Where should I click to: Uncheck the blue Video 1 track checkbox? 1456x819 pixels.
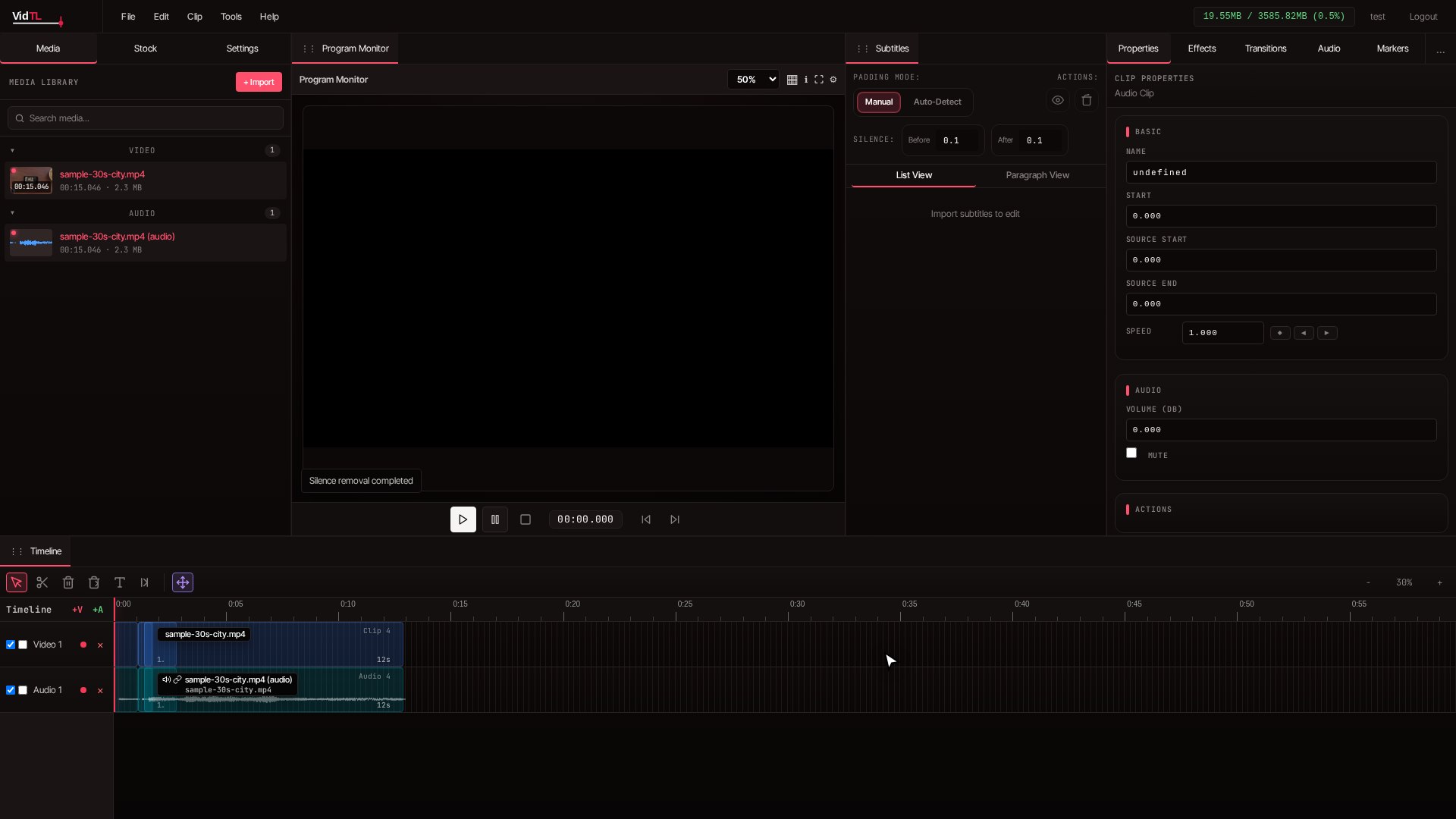tap(11, 645)
